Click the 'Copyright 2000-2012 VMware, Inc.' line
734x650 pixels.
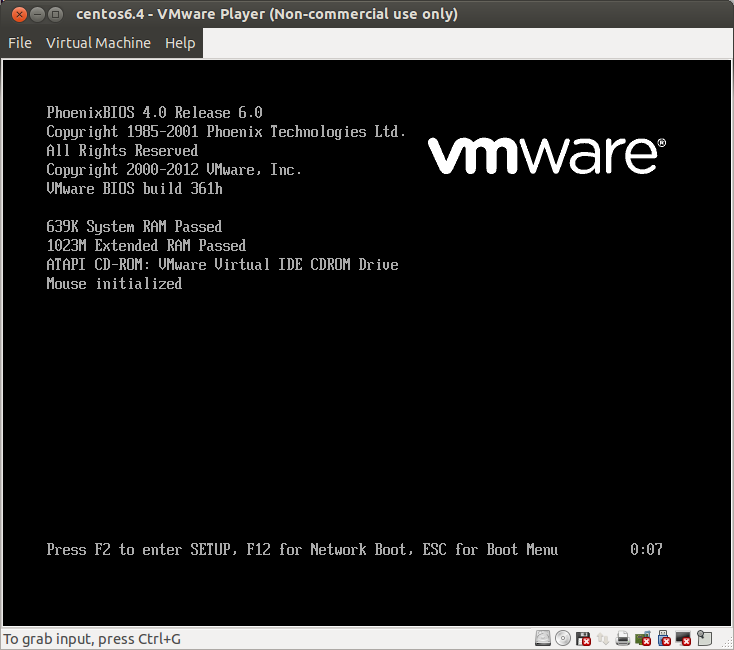174,170
